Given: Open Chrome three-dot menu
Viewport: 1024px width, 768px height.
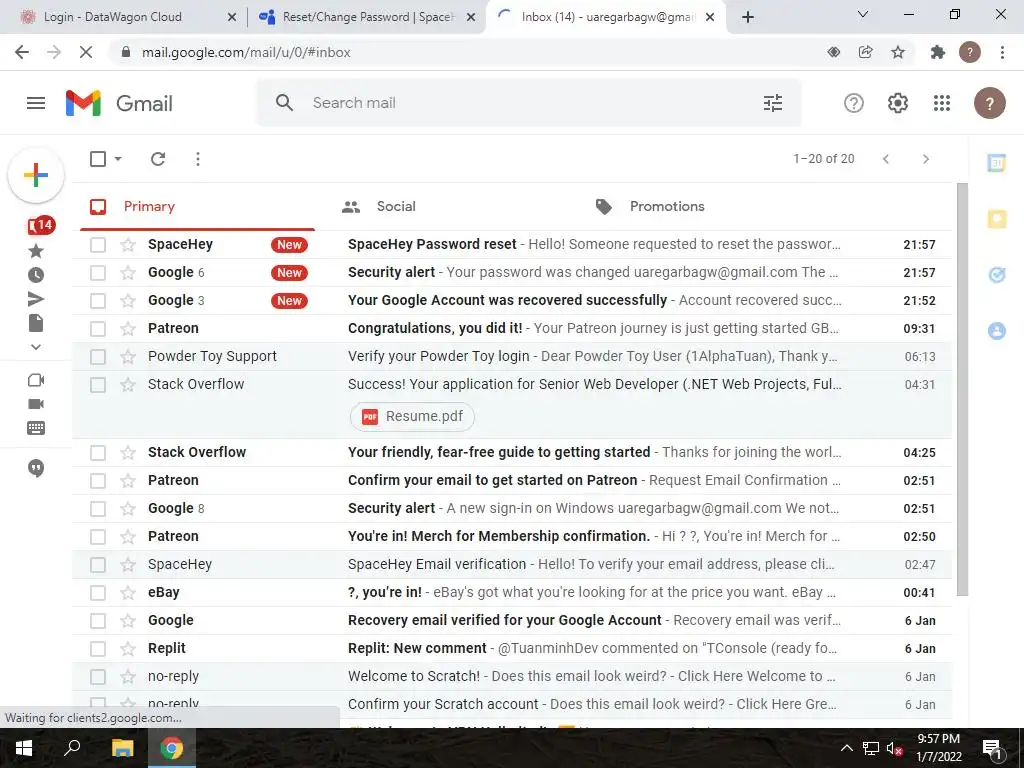Looking at the screenshot, I should [1002, 52].
